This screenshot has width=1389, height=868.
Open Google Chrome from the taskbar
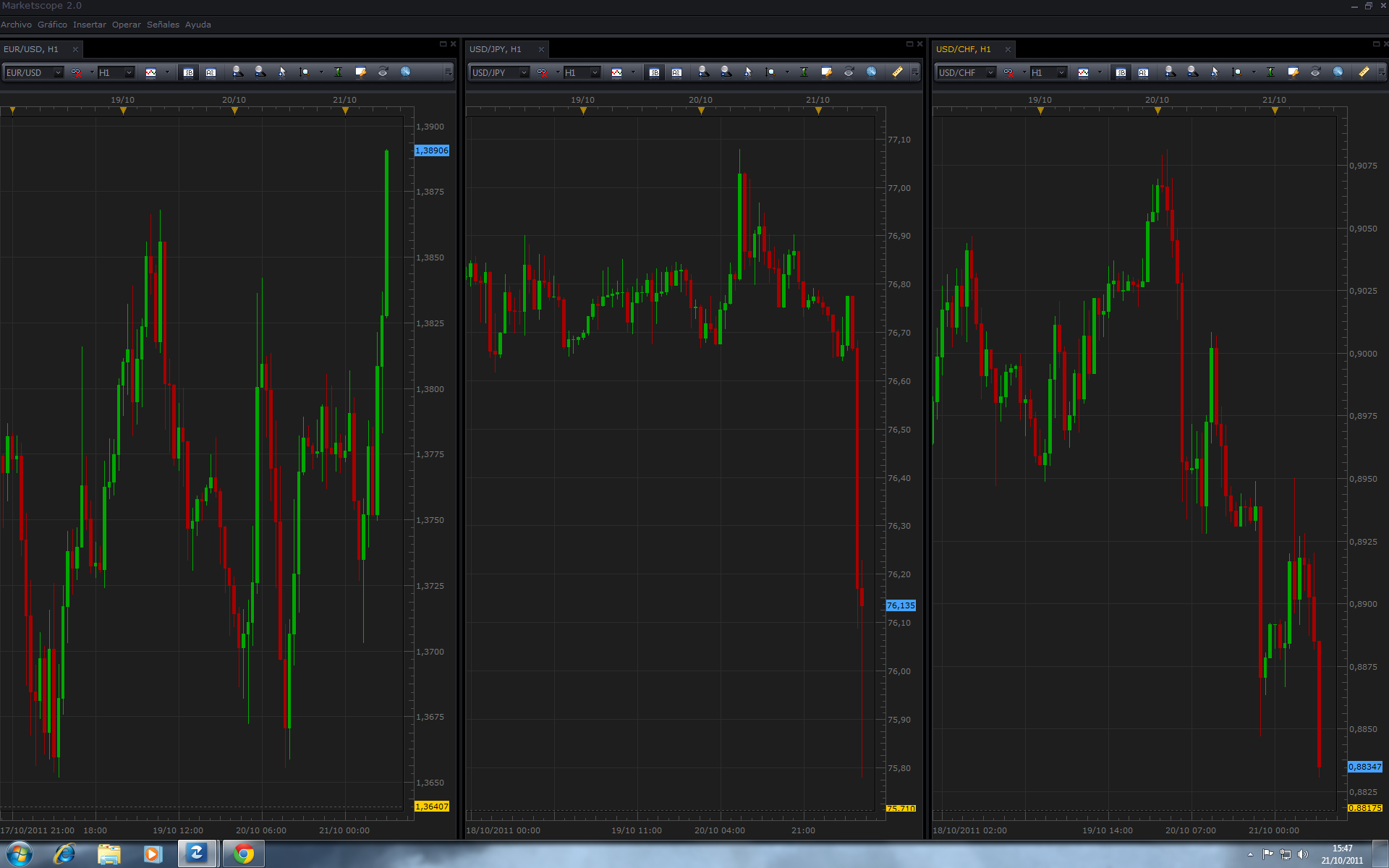[244, 854]
